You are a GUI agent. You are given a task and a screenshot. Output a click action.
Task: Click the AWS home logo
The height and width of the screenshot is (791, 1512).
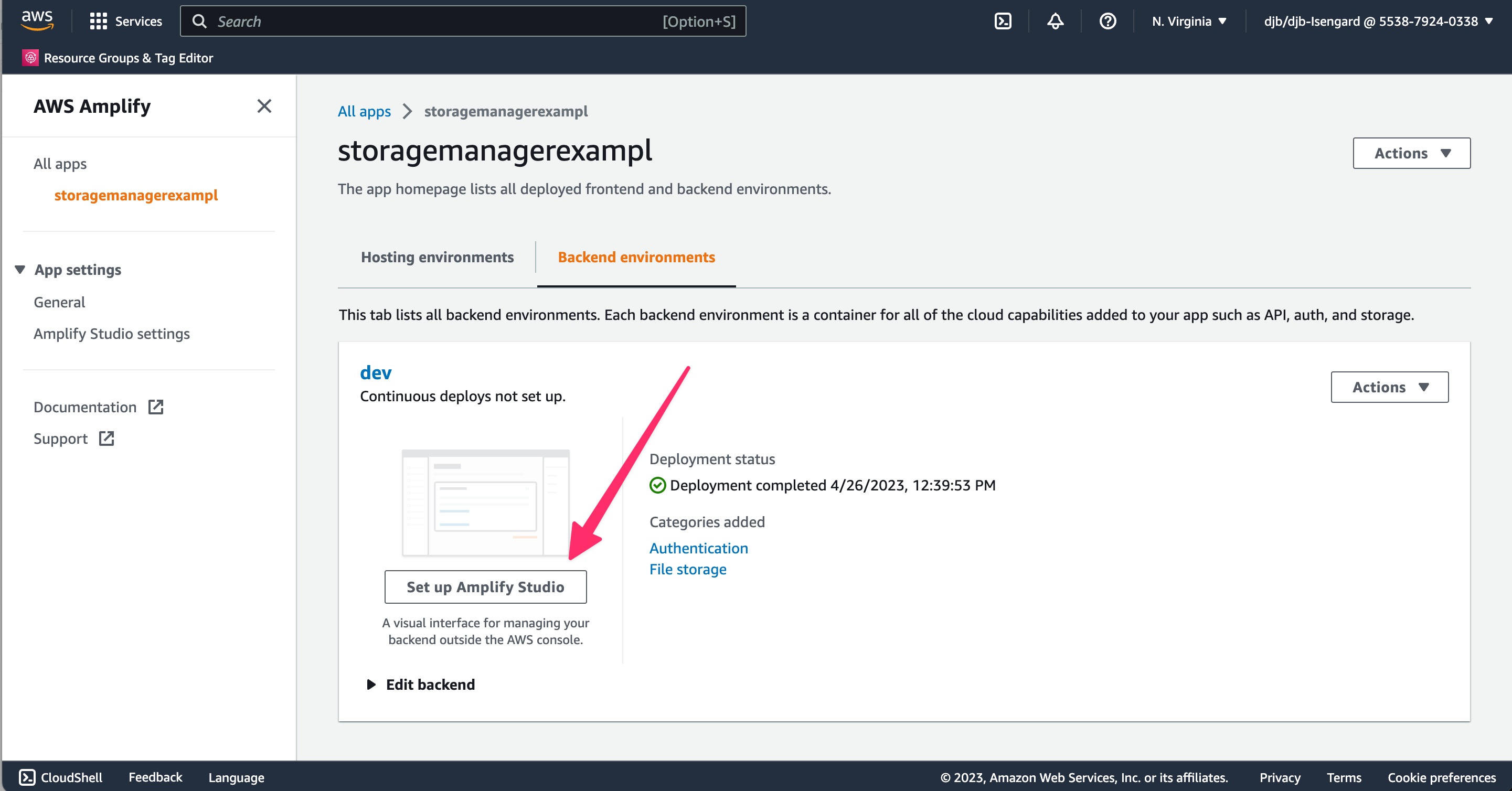click(37, 20)
